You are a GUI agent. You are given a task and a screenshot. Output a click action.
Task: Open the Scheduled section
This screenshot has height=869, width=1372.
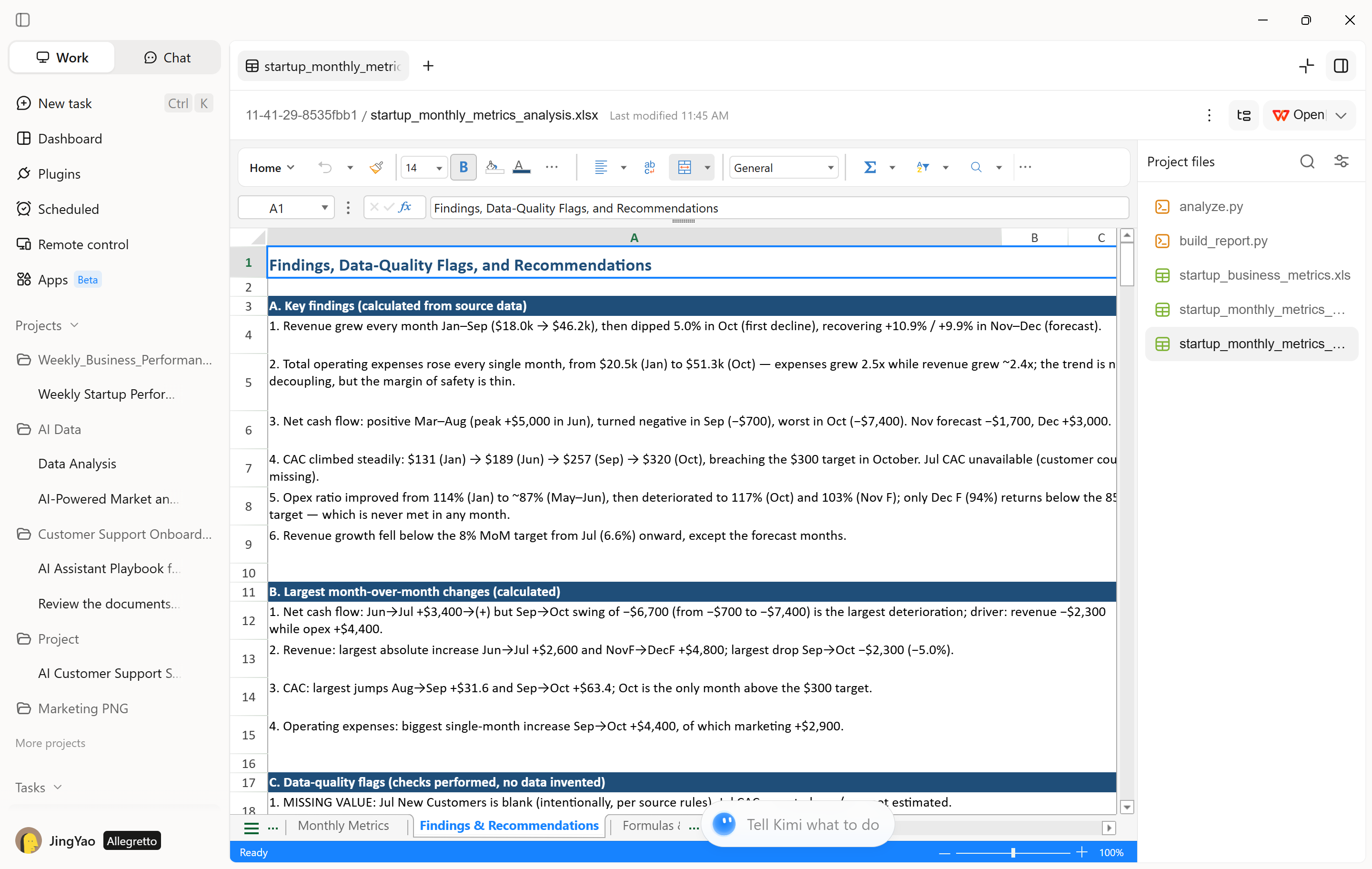coord(114,209)
